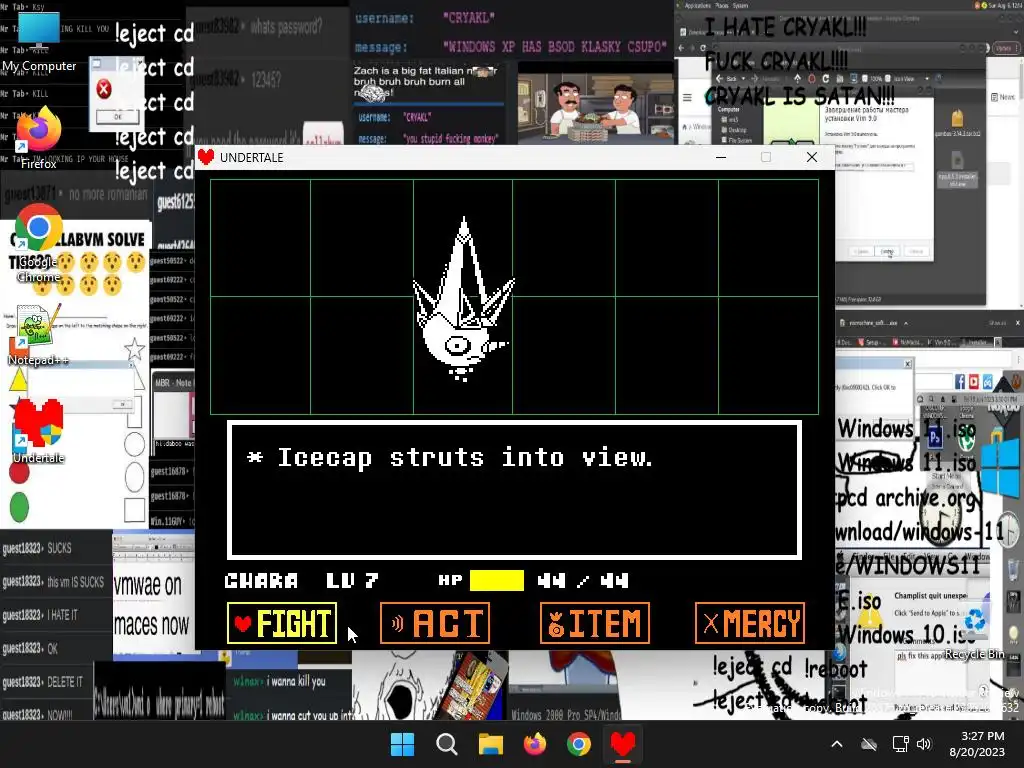Launch Firefox from the desktop shortcut
The image size is (1024, 768).
[39, 138]
